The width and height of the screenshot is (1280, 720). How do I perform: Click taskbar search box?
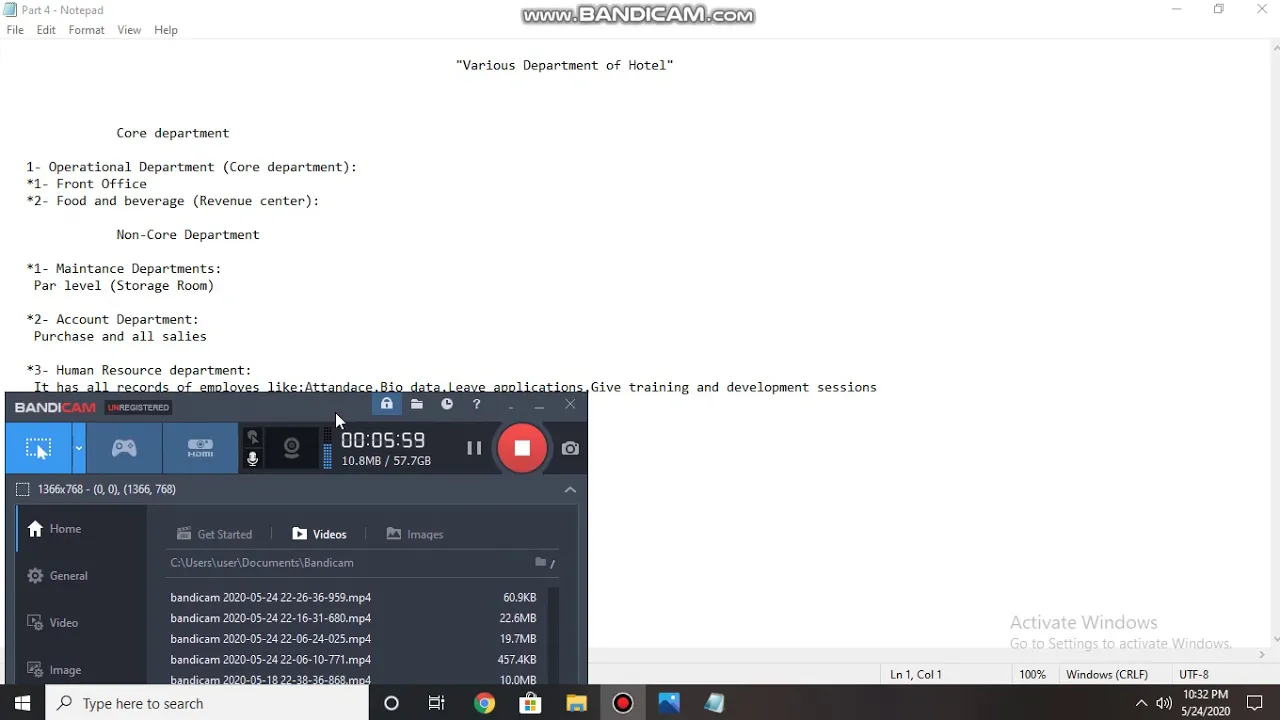pyautogui.click(x=207, y=703)
